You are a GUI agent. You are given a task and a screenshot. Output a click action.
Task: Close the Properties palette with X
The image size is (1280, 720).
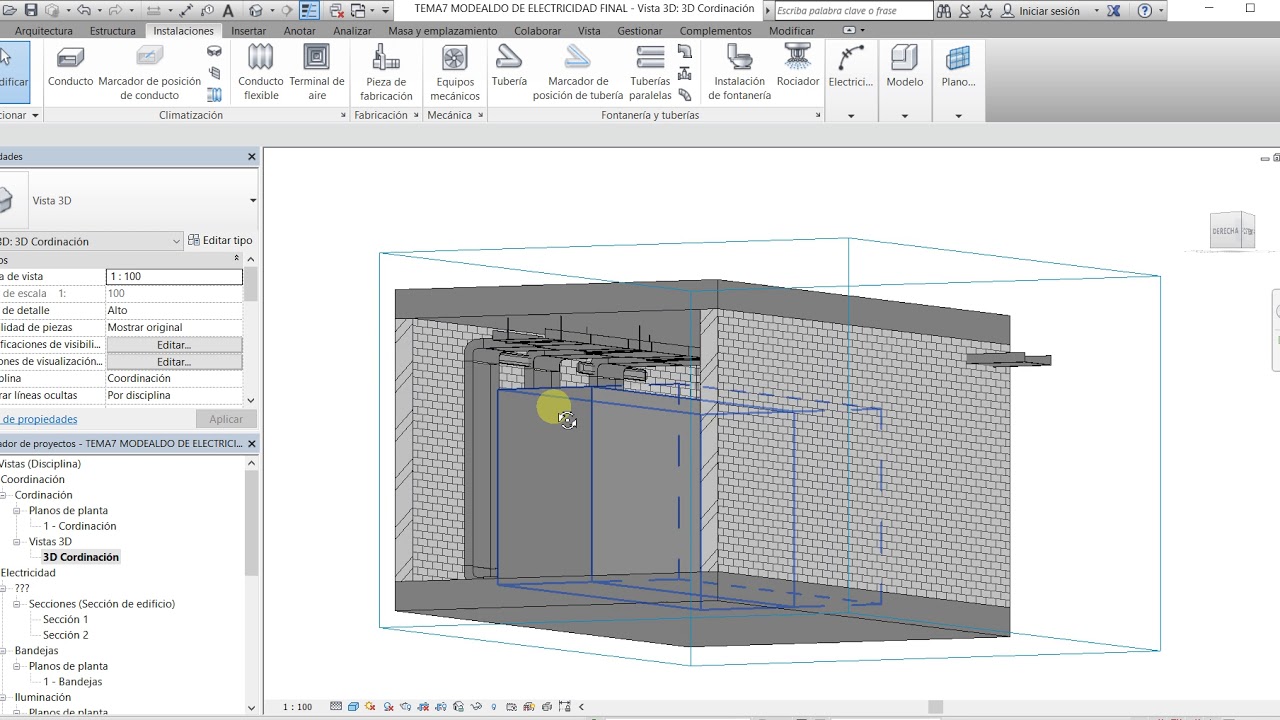252,156
